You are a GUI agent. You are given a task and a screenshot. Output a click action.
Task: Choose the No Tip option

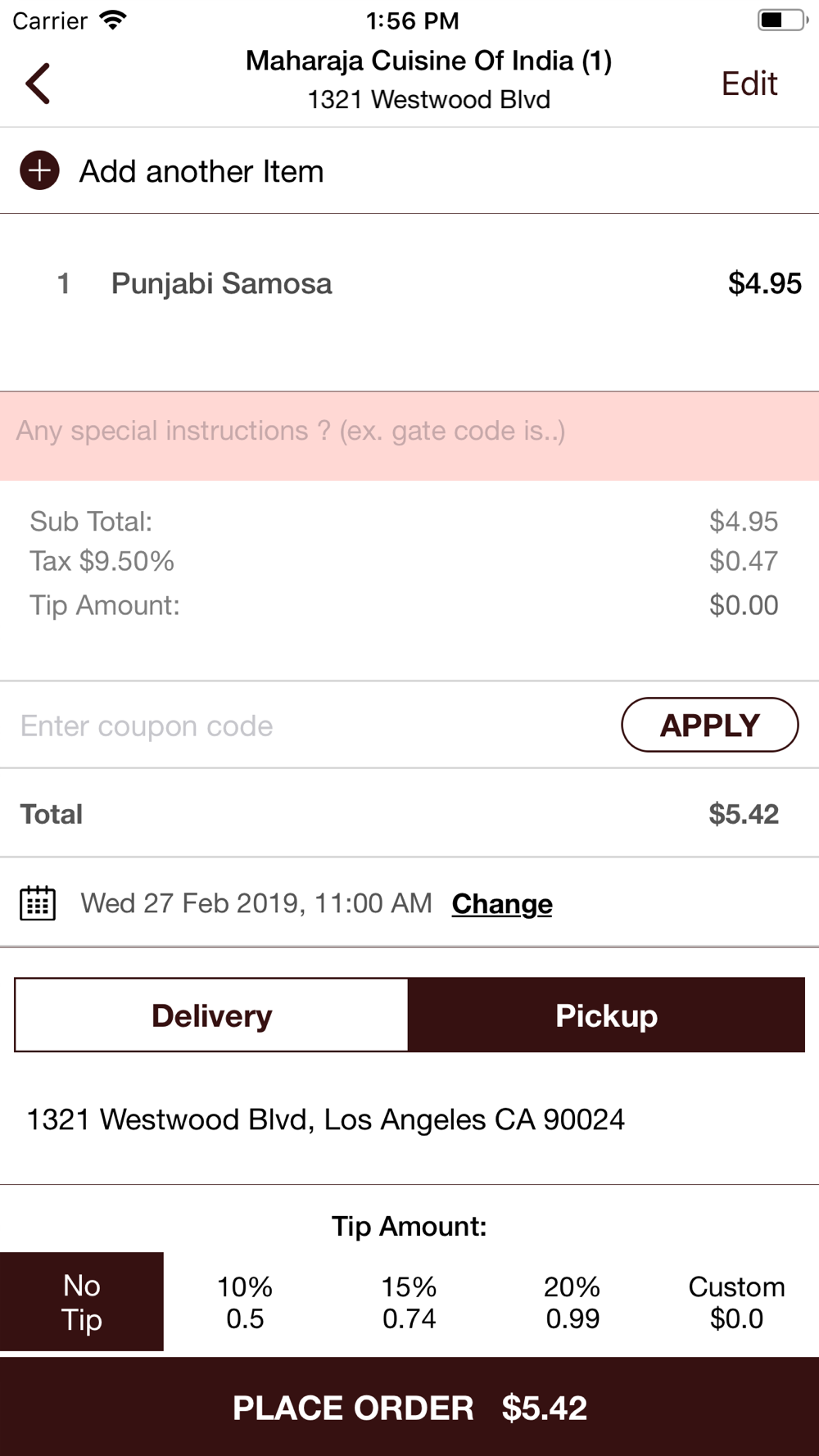[x=82, y=1302]
